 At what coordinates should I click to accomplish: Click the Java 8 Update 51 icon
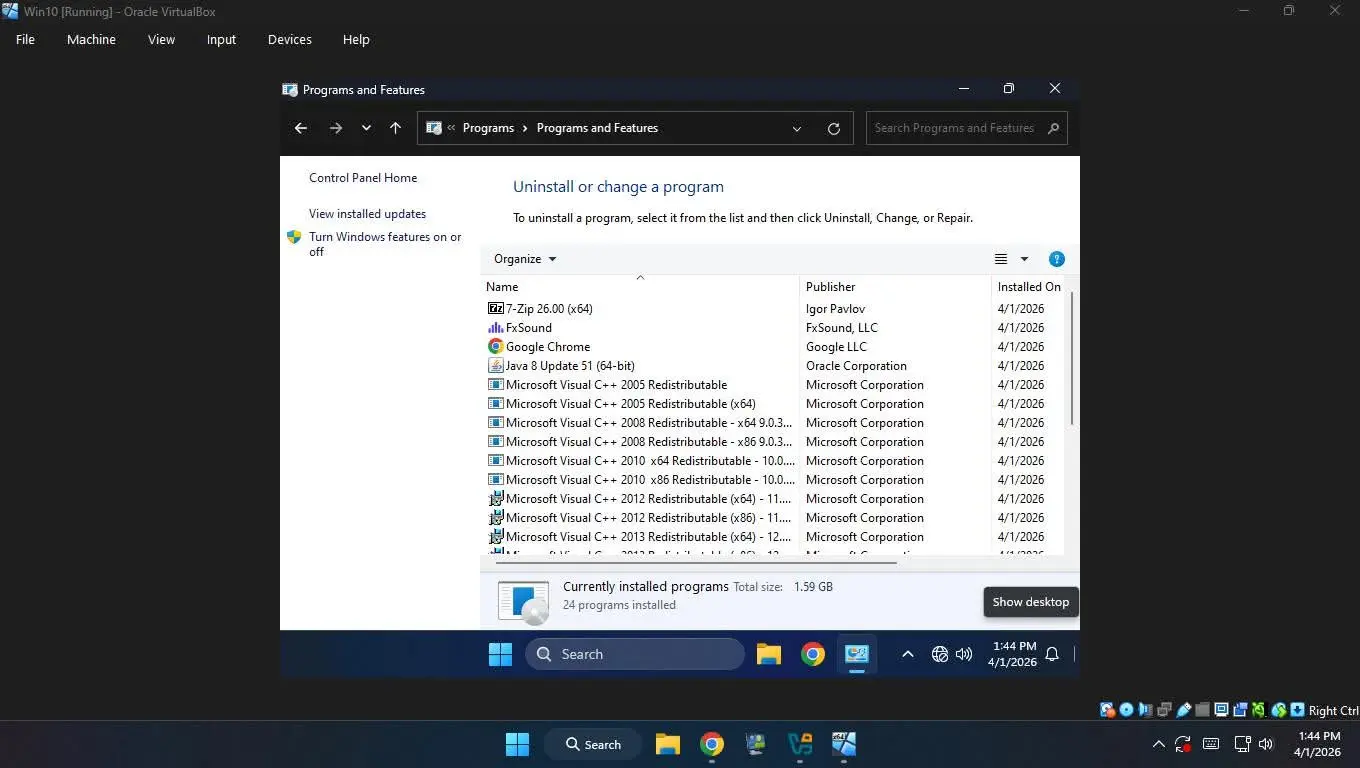(x=496, y=366)
